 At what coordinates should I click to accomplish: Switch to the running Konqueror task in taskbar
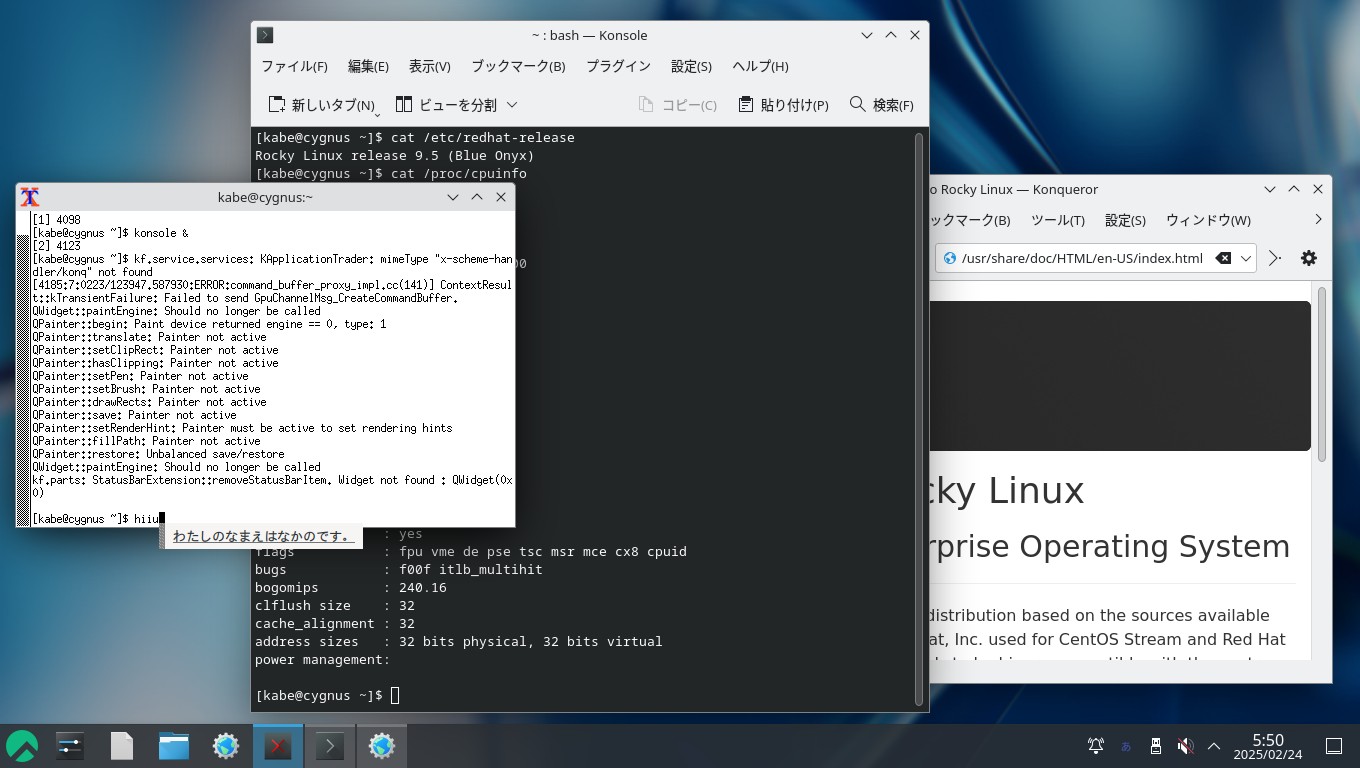pos(382,746)
